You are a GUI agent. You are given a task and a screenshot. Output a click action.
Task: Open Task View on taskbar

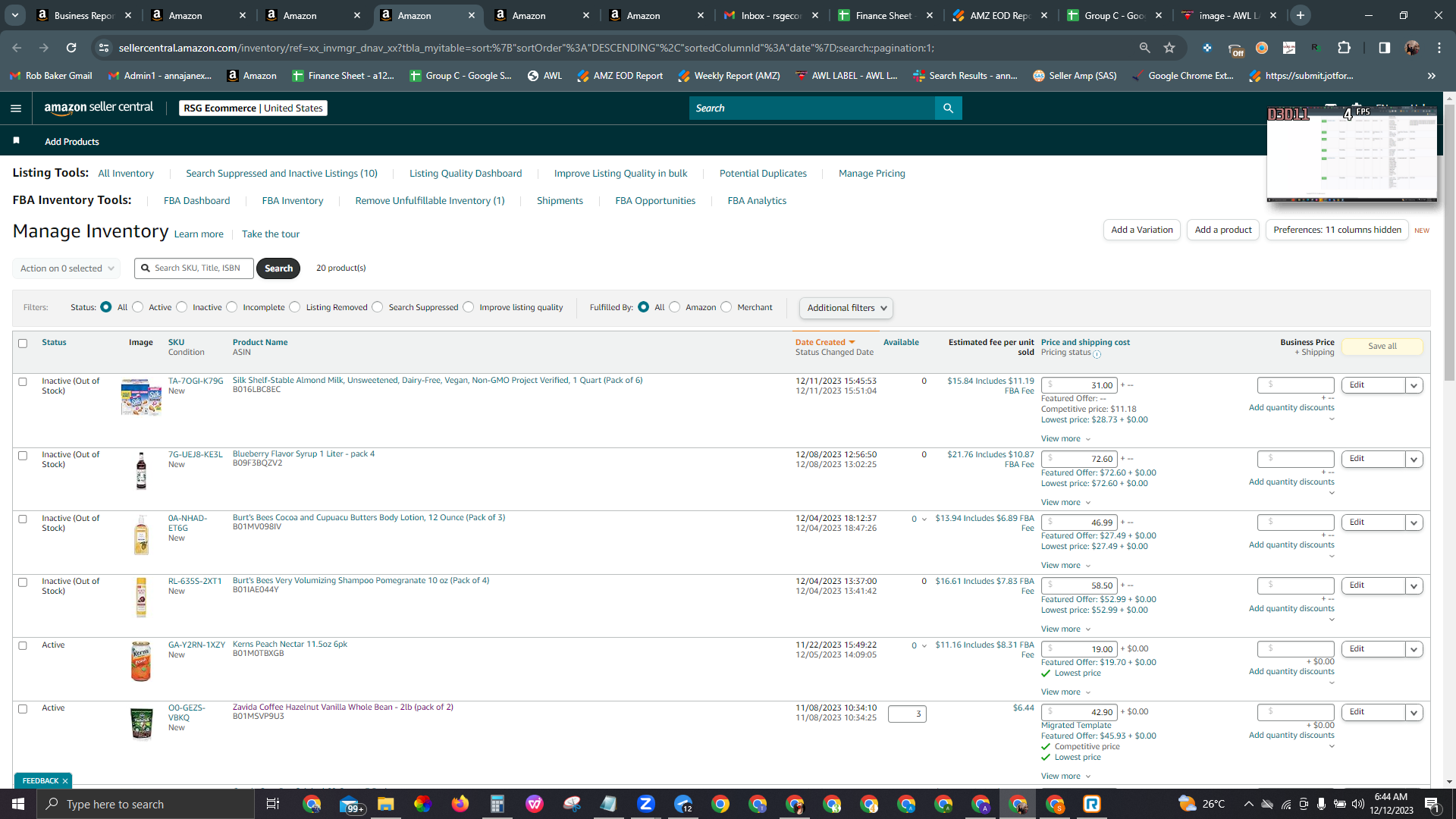[273, 804]
